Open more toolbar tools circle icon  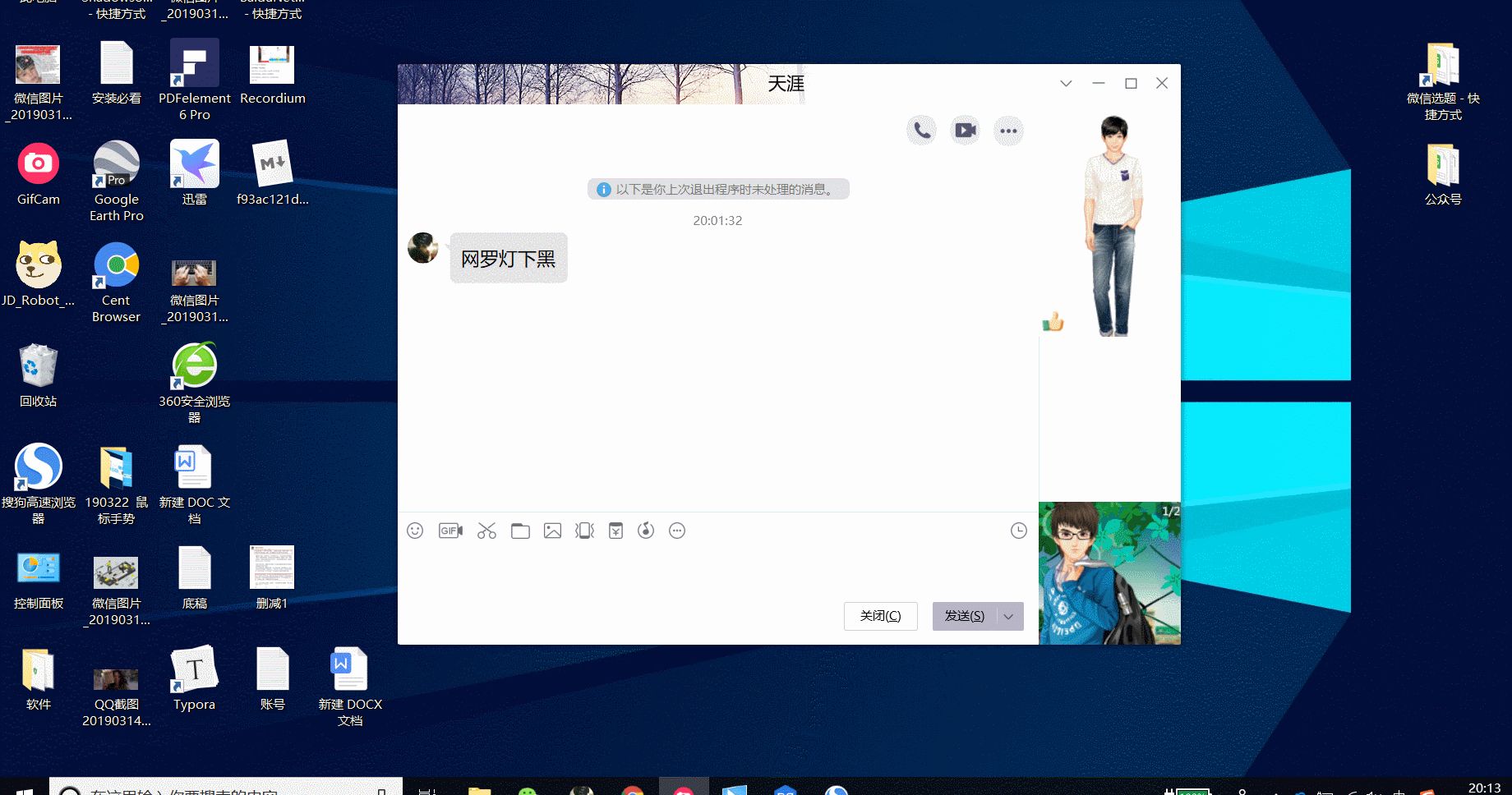click(677, 531)
